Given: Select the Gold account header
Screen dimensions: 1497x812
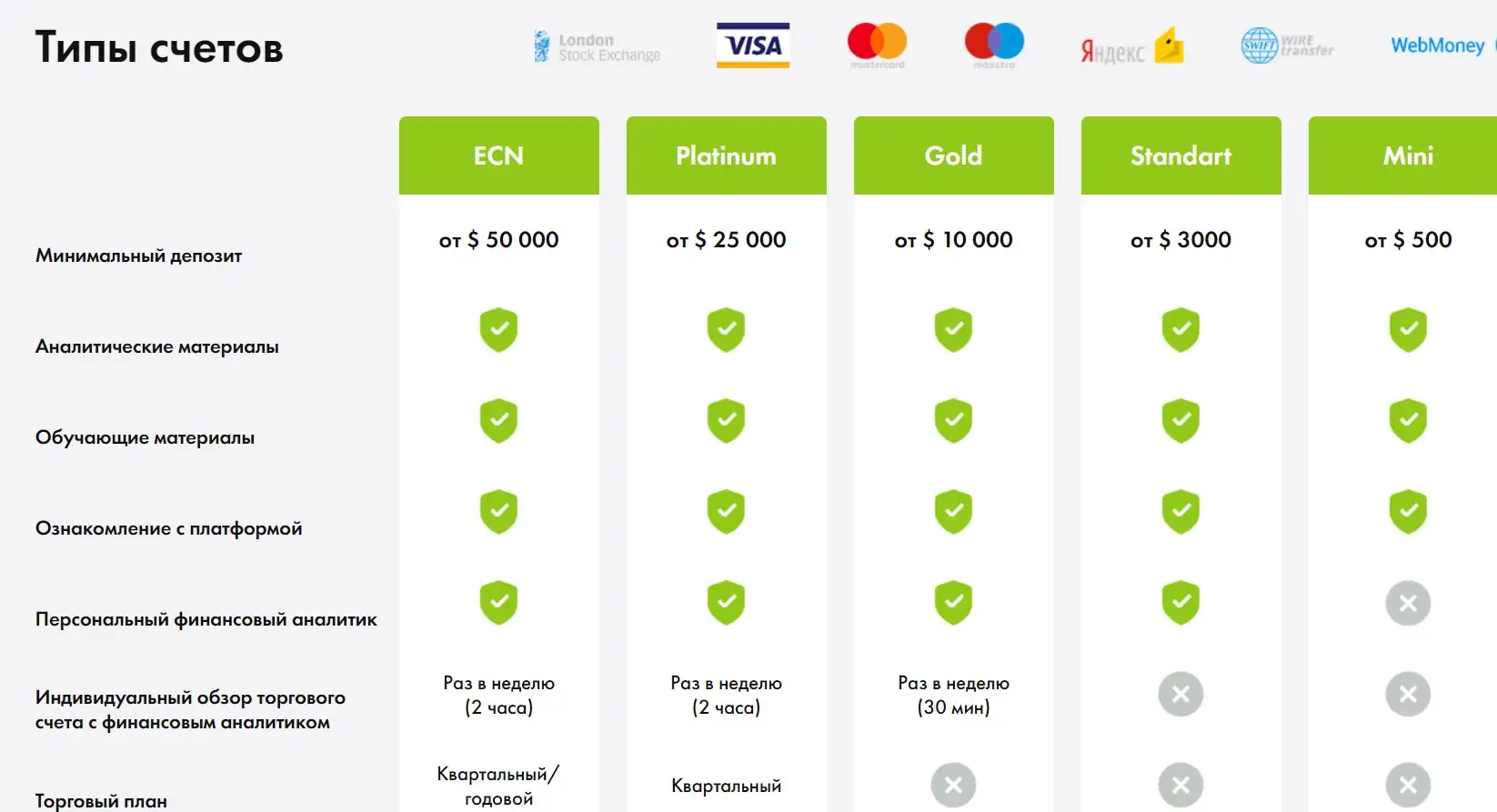Looking at the screenshot, I should point(953,155).
